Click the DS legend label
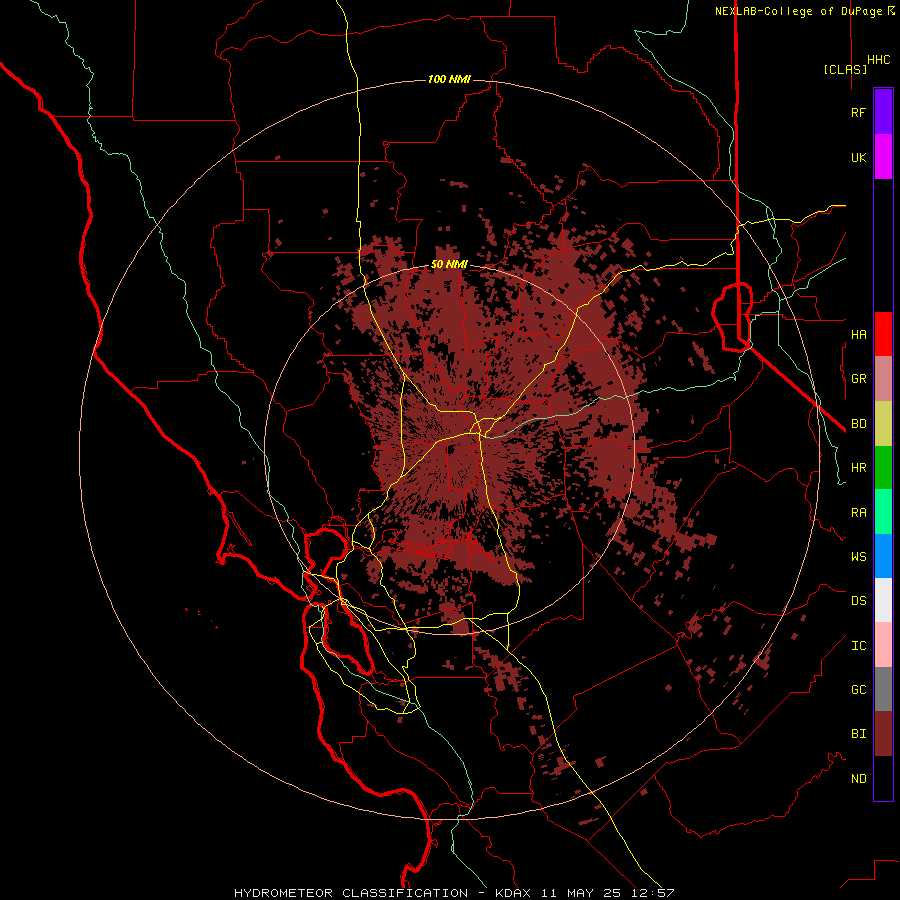Image resolution: width=900 pixels, height=900 pixels. pos(858,601)
